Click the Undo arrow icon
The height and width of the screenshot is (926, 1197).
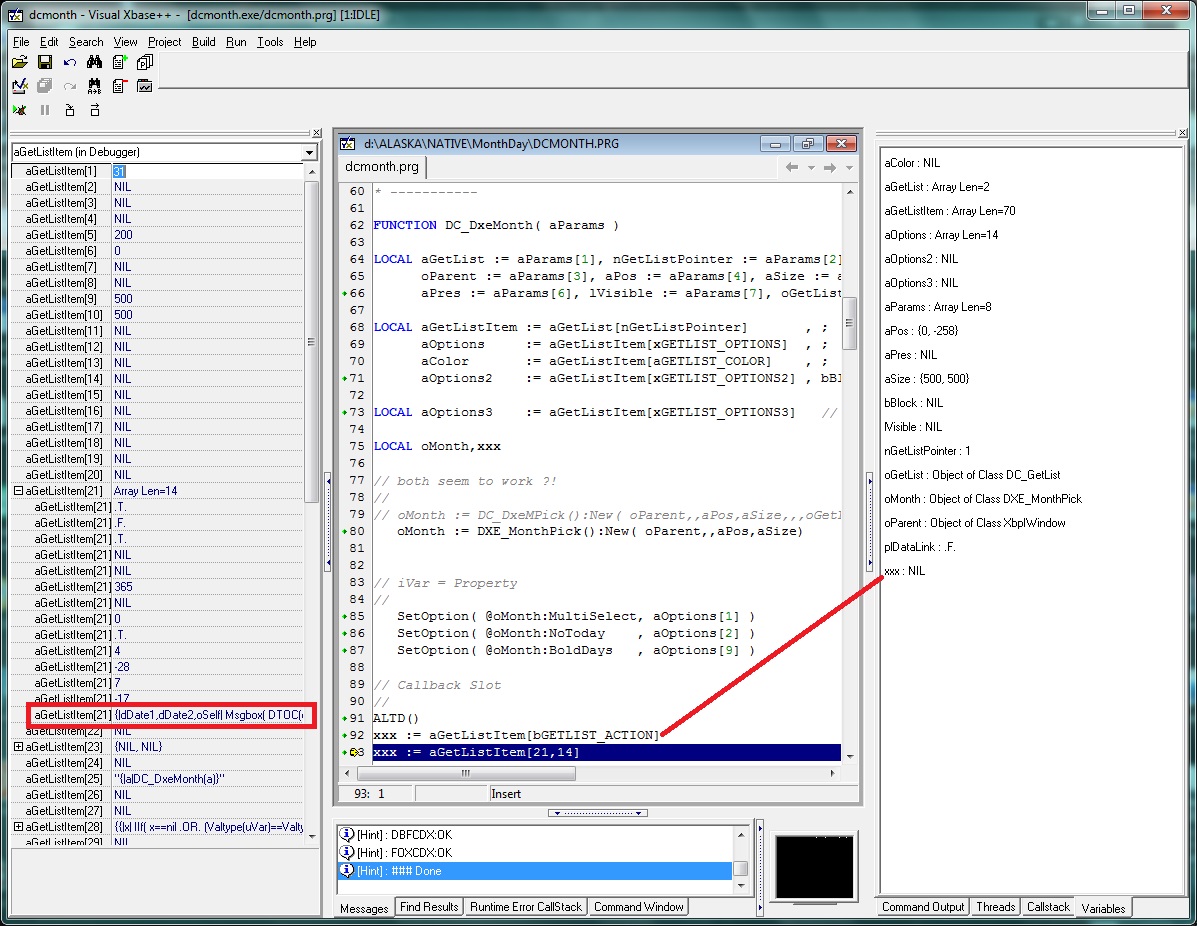click(x=69, y=62)
